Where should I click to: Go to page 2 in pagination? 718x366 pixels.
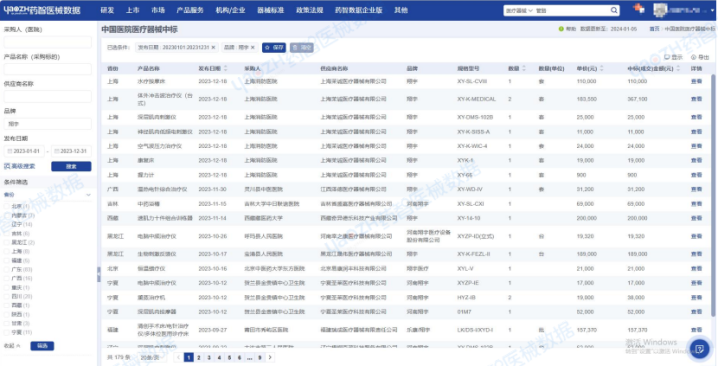[199, 357]
